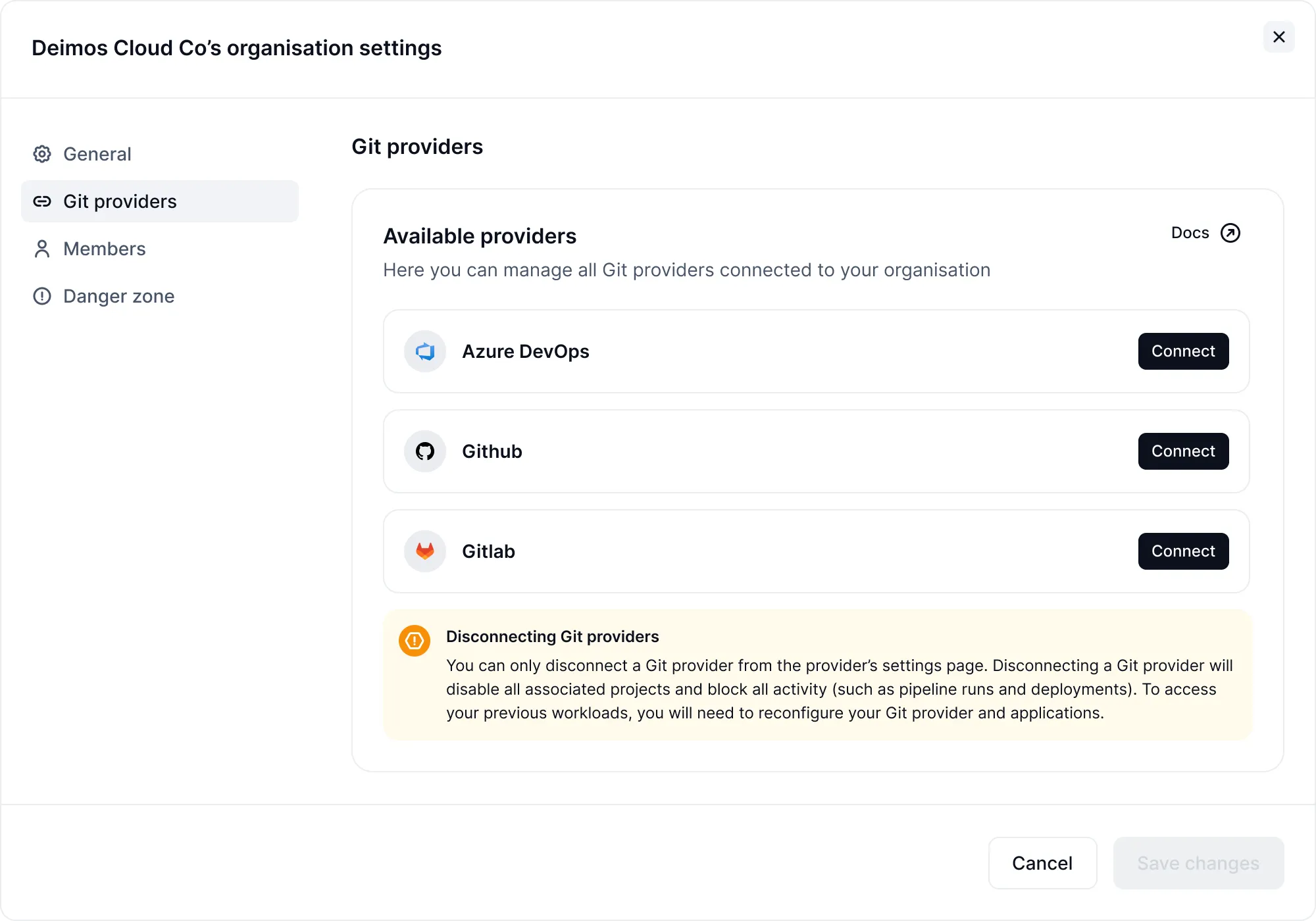Click the Github logo icon
The image size is (1316, 921).
click(425, 451)
